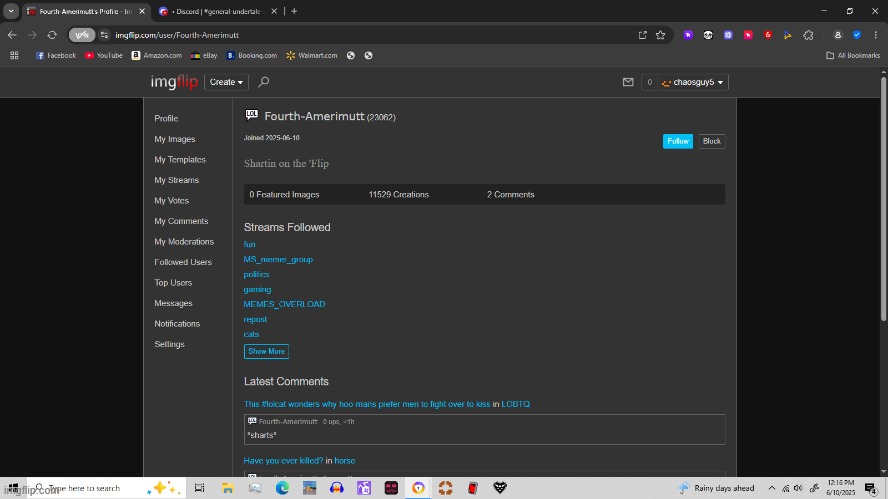Image resolution: width=888 pixels, height=499 pixels.
Task: Open the browser extensions puzzle icon
Action: click(x=808, y=35)
